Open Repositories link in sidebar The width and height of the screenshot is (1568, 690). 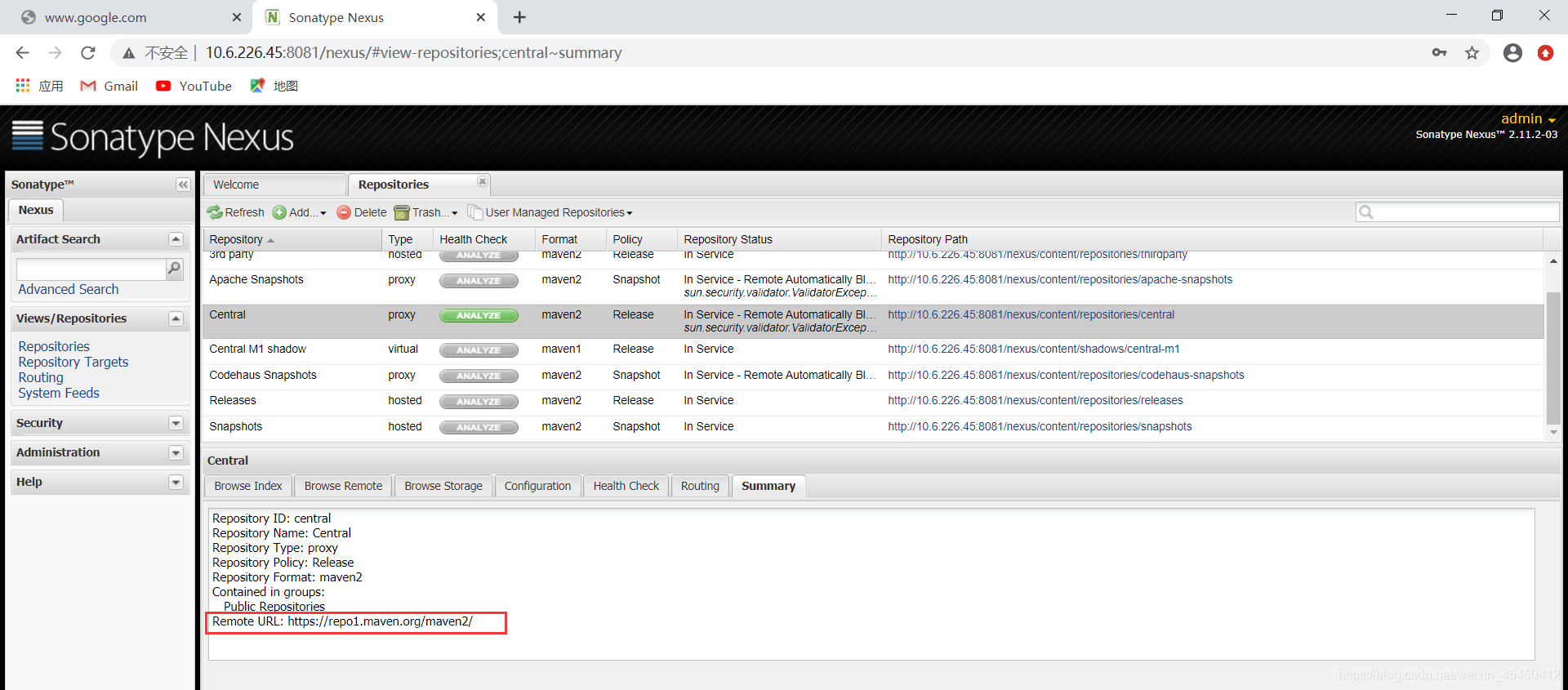tap(54, 346)
